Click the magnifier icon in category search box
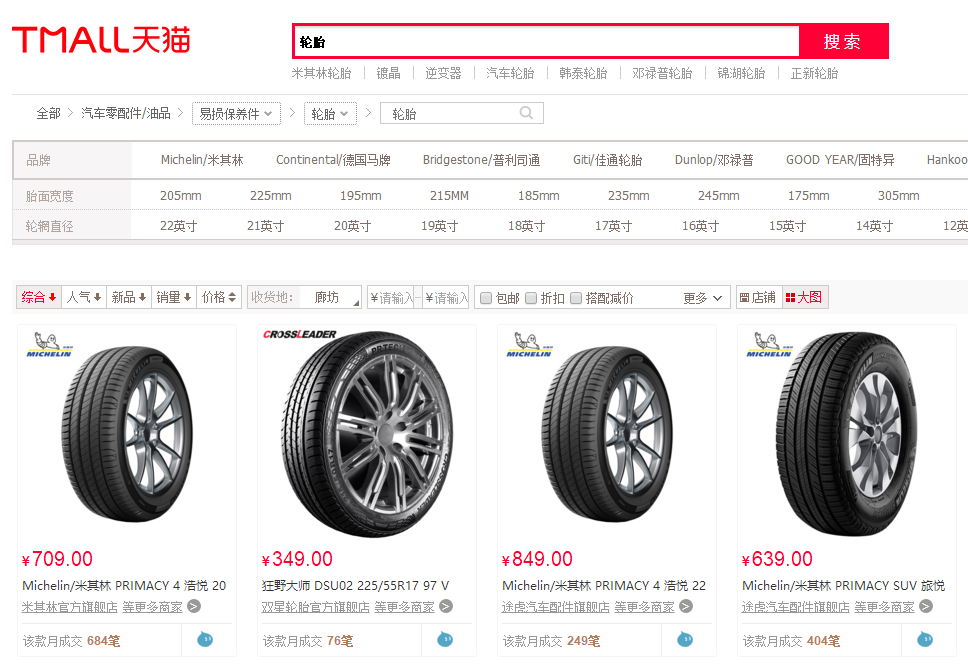968x672 pixels. 526,113
